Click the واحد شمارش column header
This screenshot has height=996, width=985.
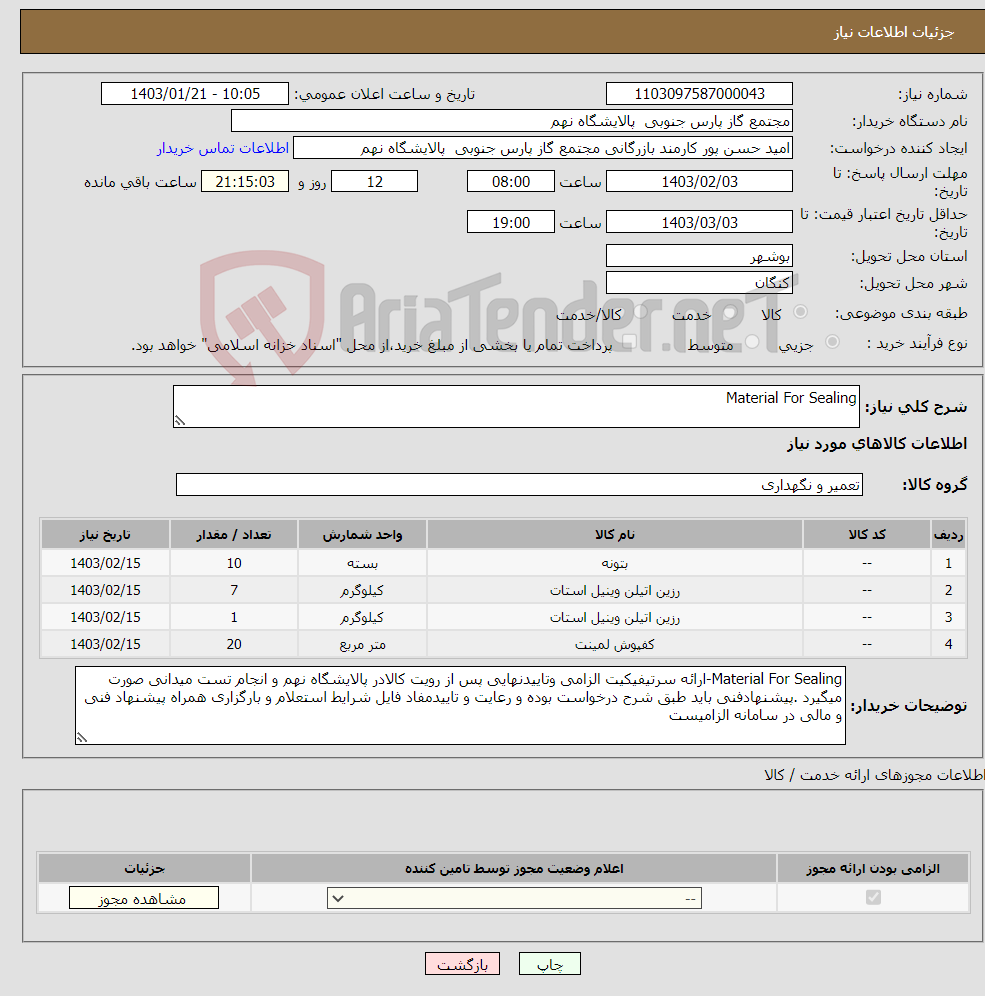point(362,535)
